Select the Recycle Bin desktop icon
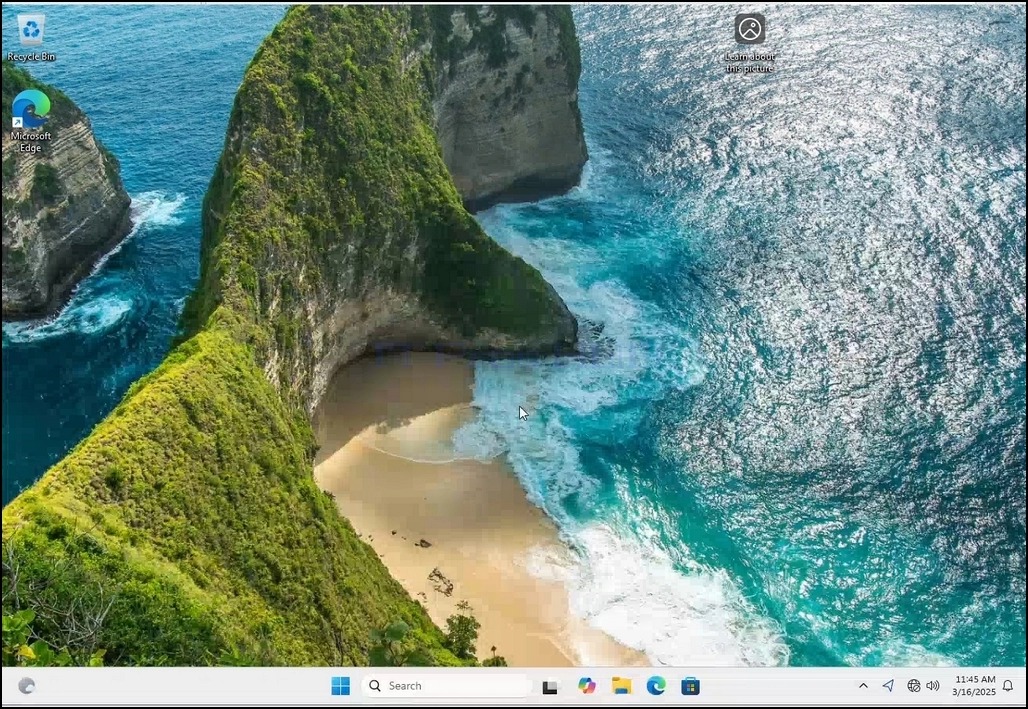 pos(31,38)
